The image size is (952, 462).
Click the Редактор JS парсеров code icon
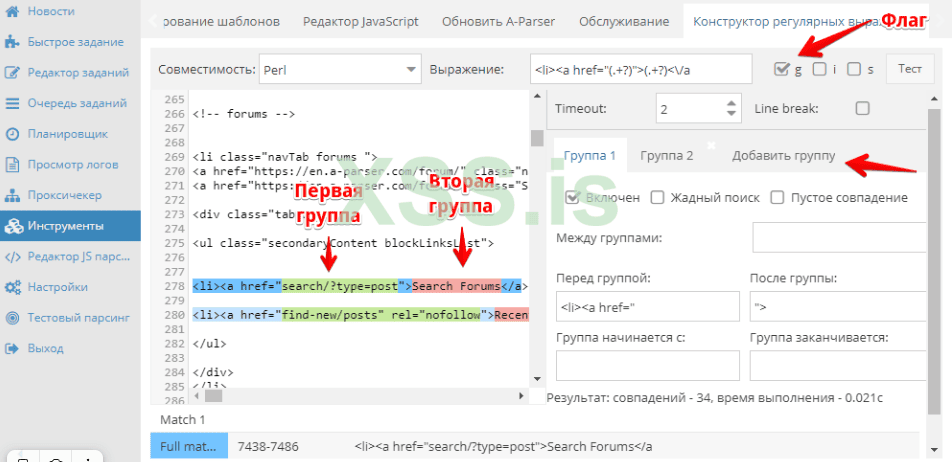click(x=12, y=257)
